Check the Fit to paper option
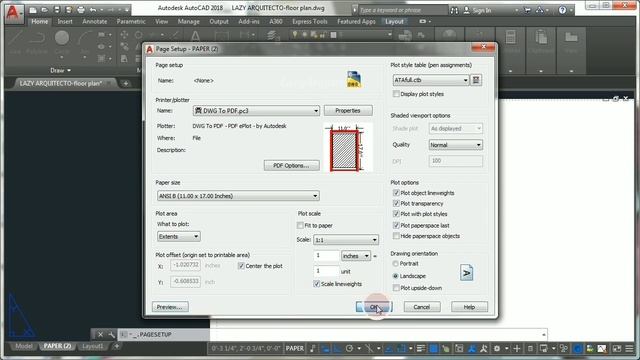 (x=300, y=225)
